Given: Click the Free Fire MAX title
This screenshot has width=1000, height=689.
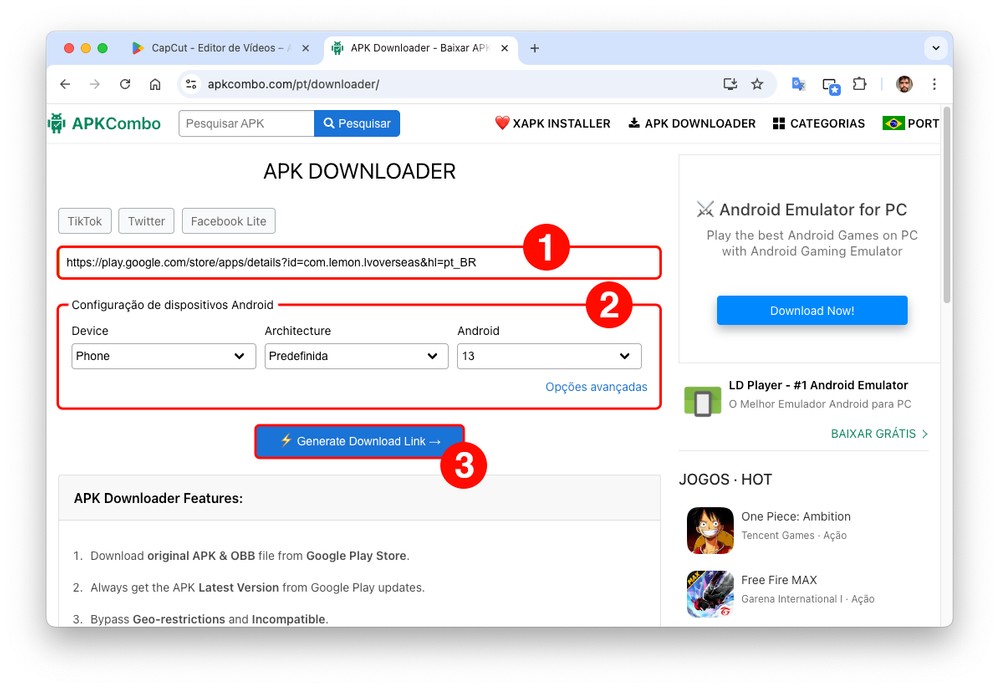Looking at the screenshot, I should [x=779, y=580].
